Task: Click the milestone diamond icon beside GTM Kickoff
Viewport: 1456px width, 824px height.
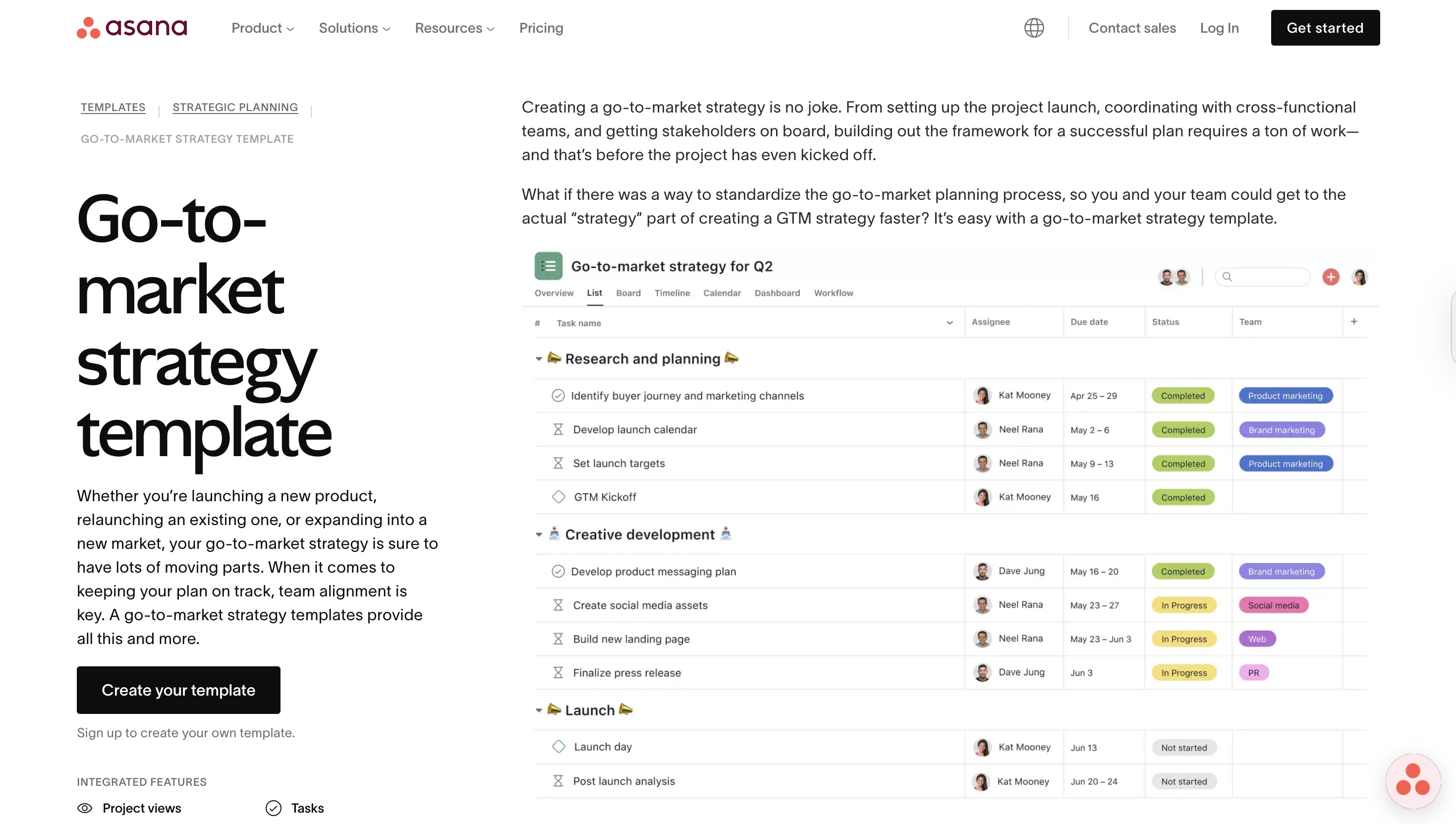Action: (559, 497)
